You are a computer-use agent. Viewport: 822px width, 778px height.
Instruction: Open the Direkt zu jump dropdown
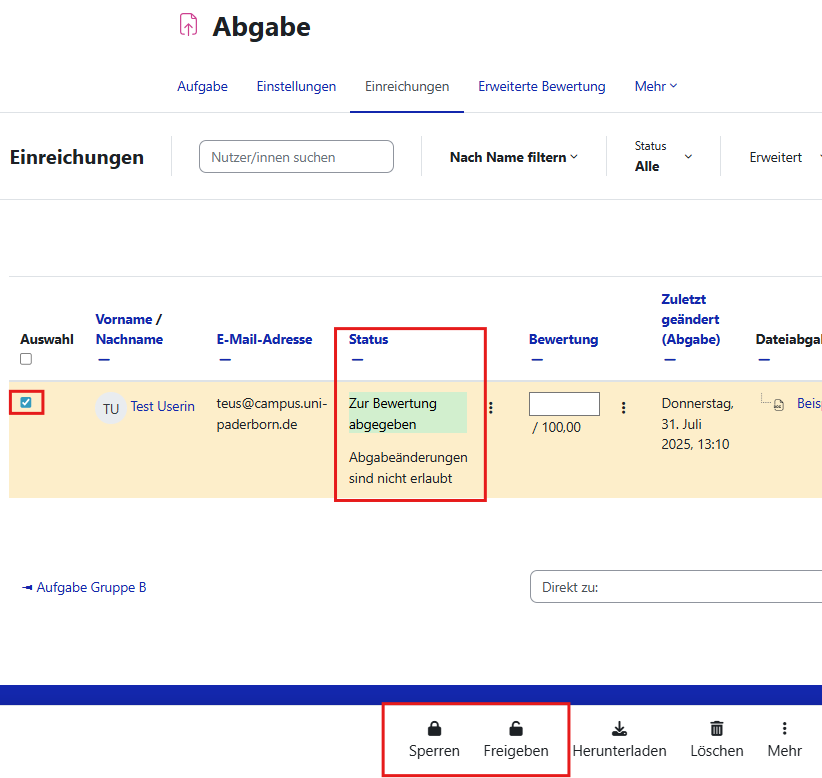675,587
